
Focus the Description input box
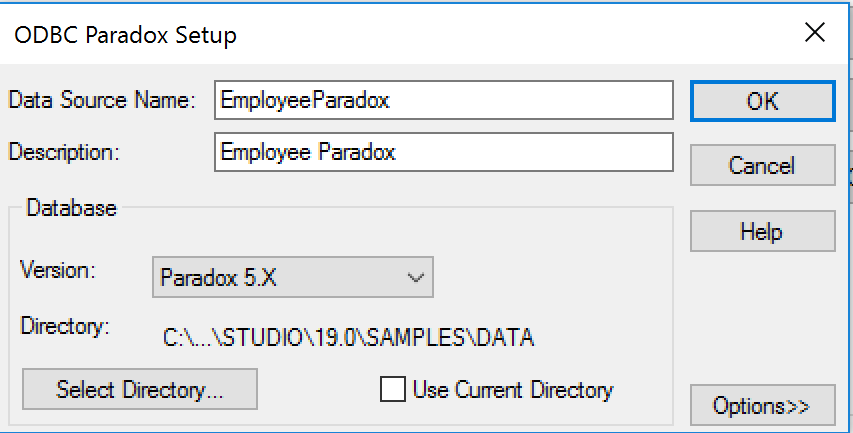pos(444,152)
